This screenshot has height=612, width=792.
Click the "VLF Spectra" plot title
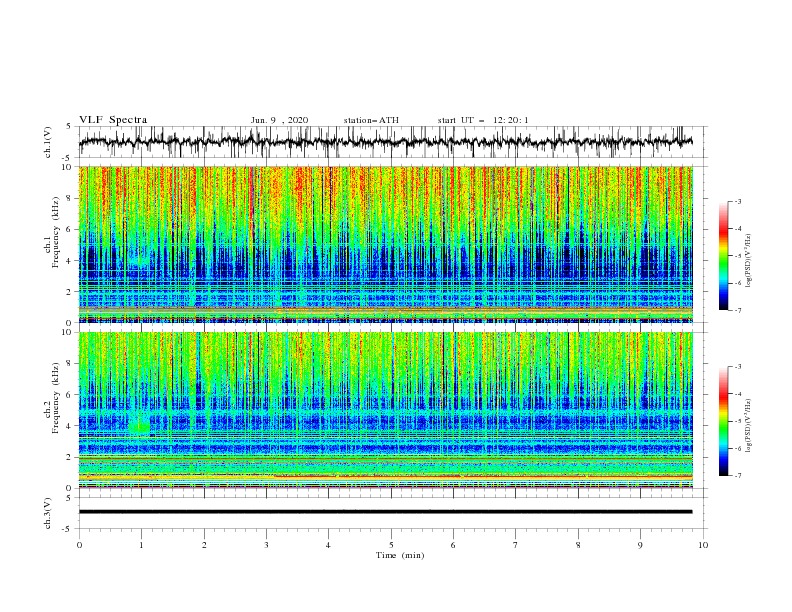click(113, 120)
